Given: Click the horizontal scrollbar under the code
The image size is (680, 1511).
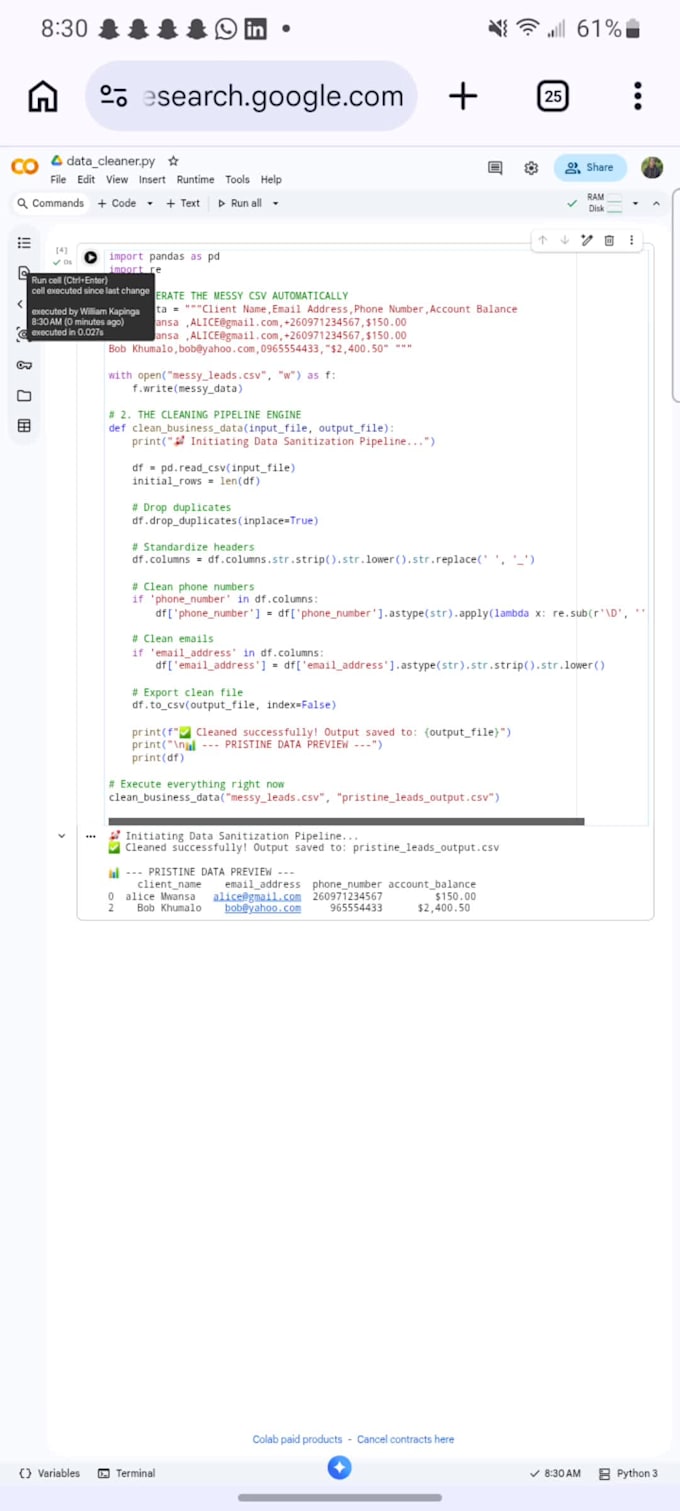Looking at the screenshot, I should click(x=346, y=822).
